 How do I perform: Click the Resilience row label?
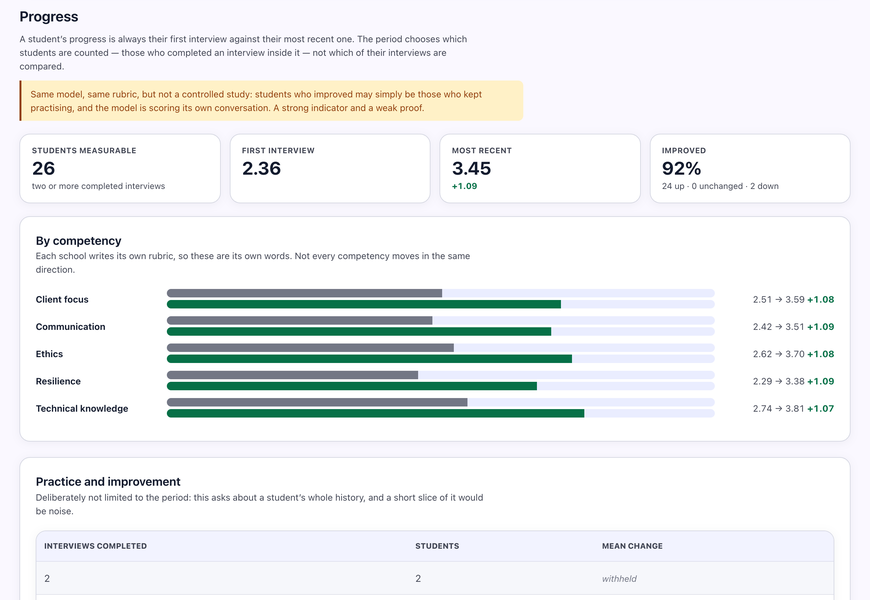[58, 381]
